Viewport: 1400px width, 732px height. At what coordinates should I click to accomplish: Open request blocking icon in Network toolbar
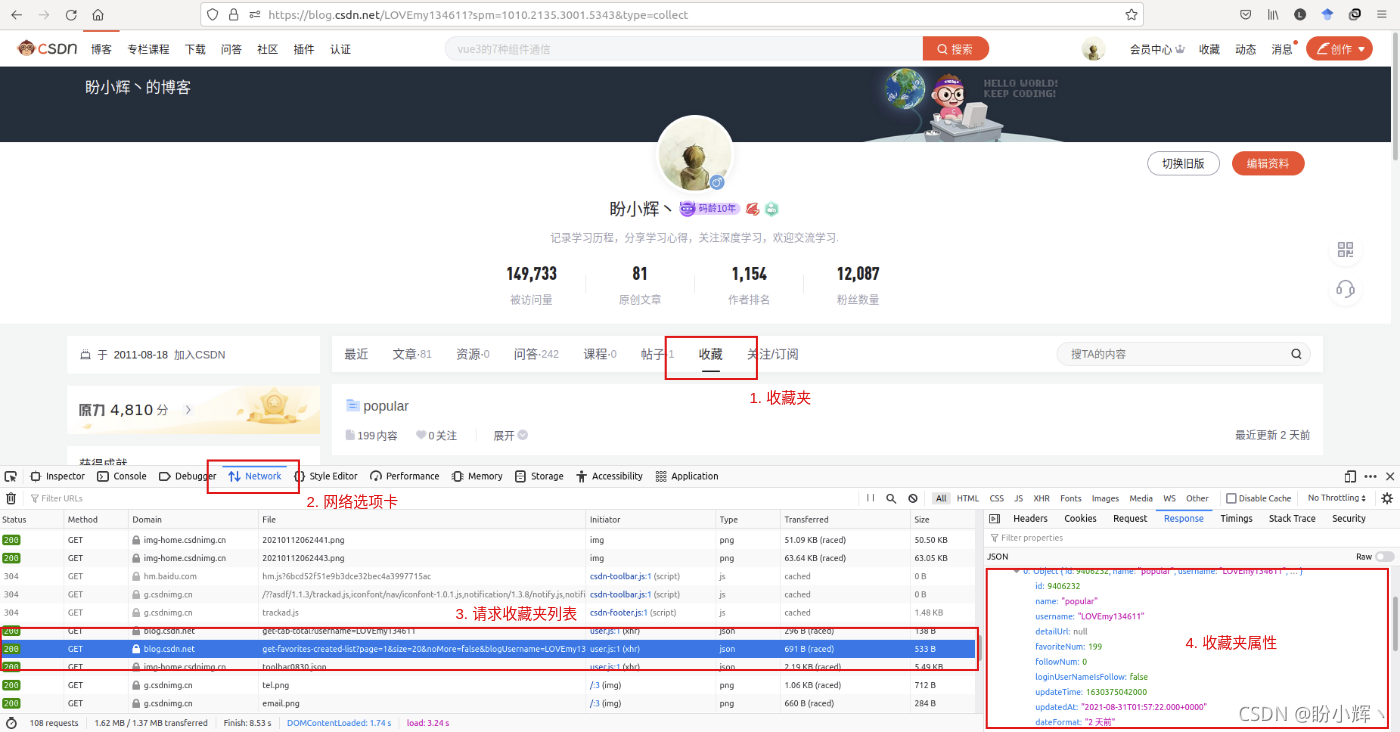(x=913, y=498)
